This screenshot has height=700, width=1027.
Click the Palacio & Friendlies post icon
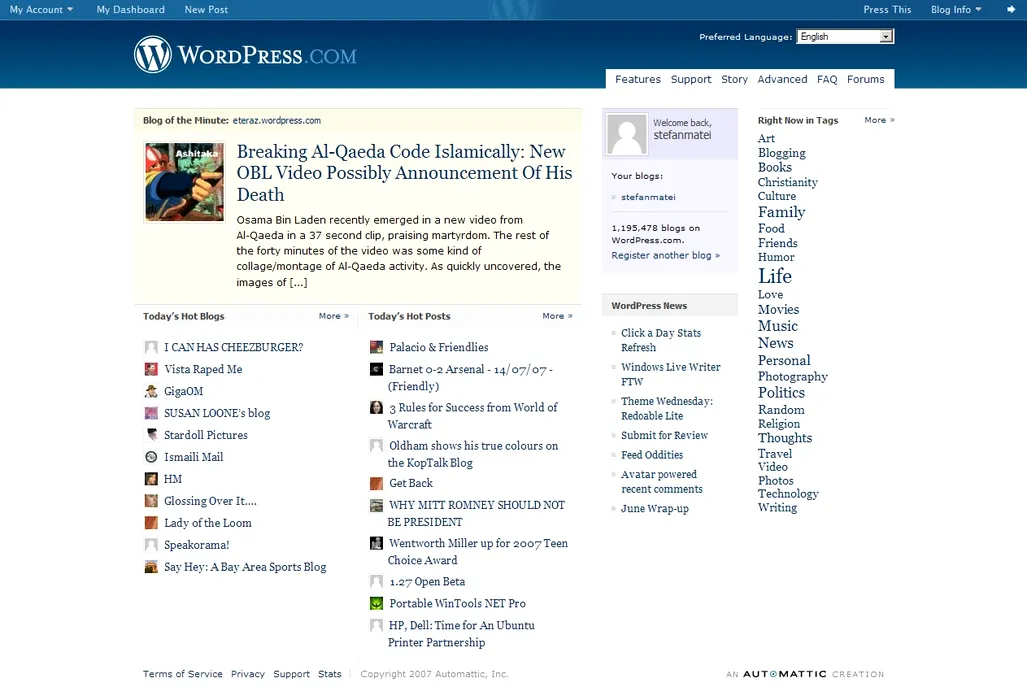[x=377, y=347]
